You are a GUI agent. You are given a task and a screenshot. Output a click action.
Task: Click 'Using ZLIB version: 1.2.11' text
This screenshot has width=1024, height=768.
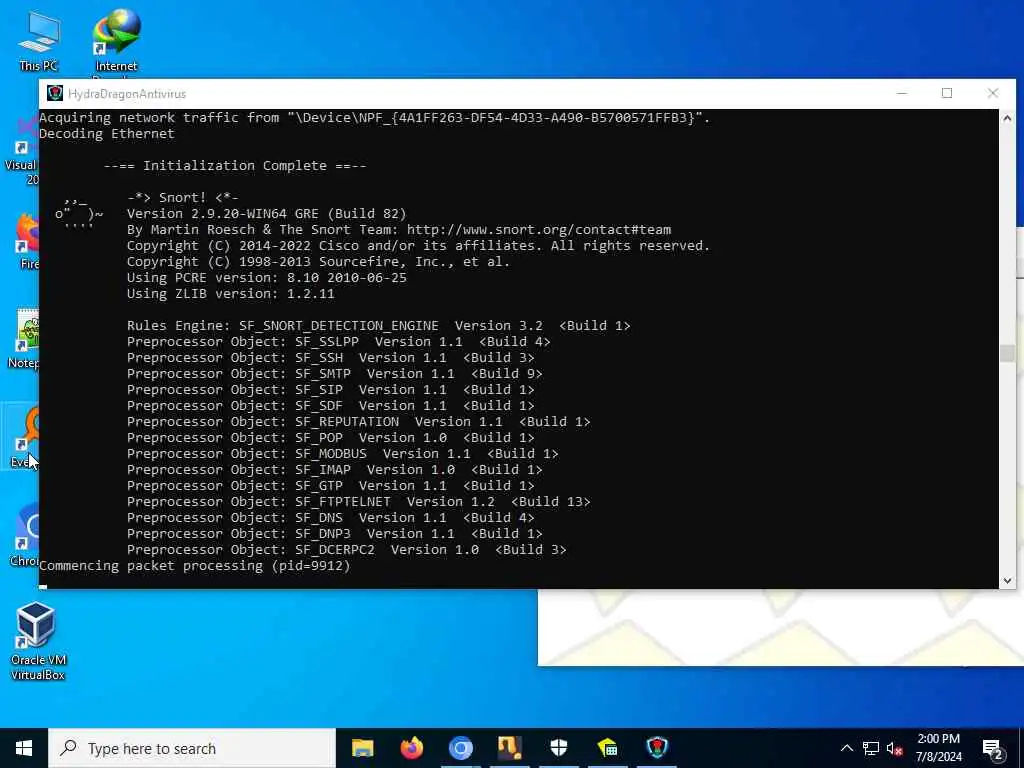(231, 294)
